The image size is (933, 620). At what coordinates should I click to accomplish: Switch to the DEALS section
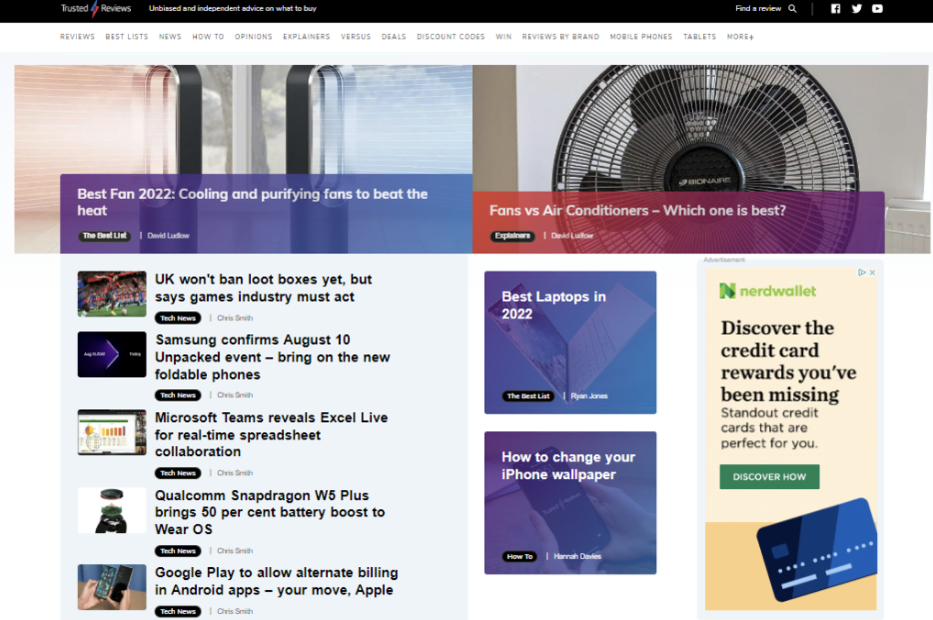[394, 36]
